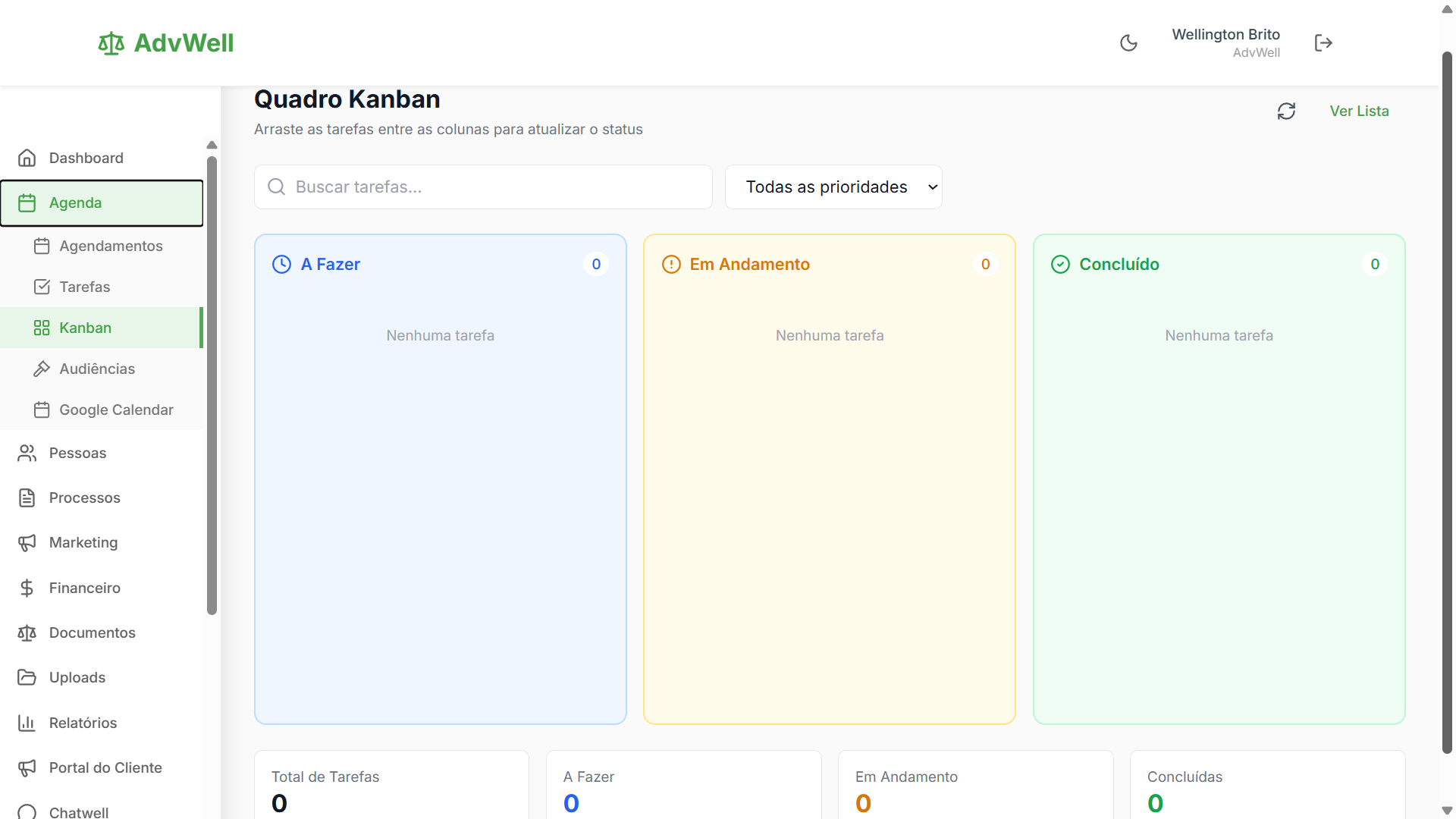Viewport: 1456px width, 819px height.
Task: Click the logout icon near Wellington Brito
Action: point(1323,42)
